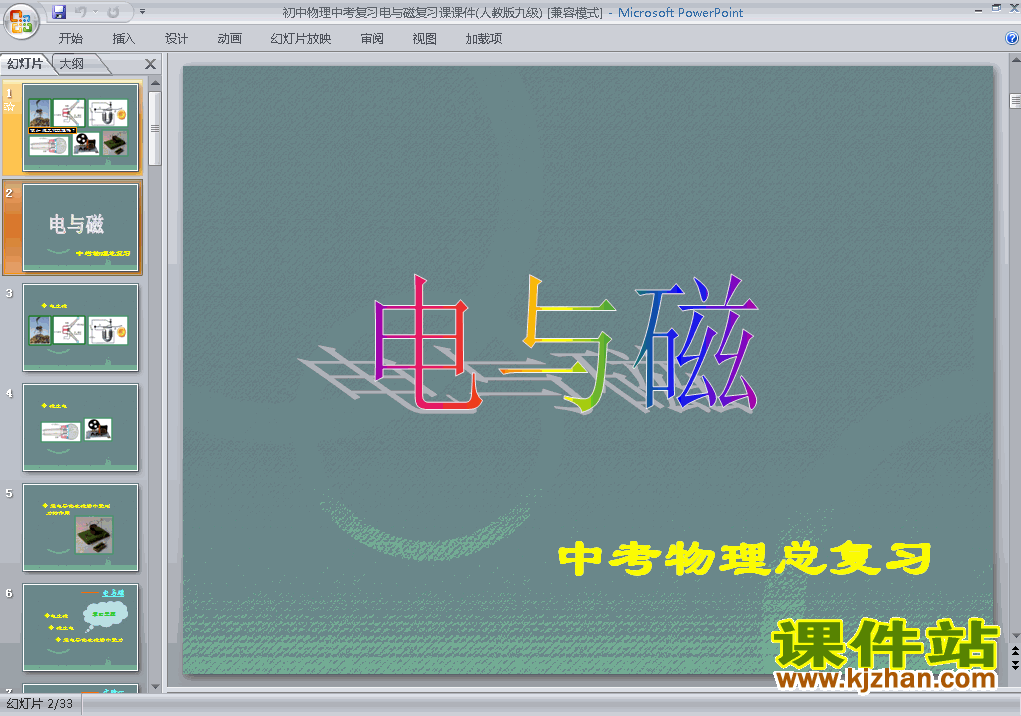Click thumbnail pane scroll down arrow
Screen dimensions: 1021x716
click(x=155, y=686)
